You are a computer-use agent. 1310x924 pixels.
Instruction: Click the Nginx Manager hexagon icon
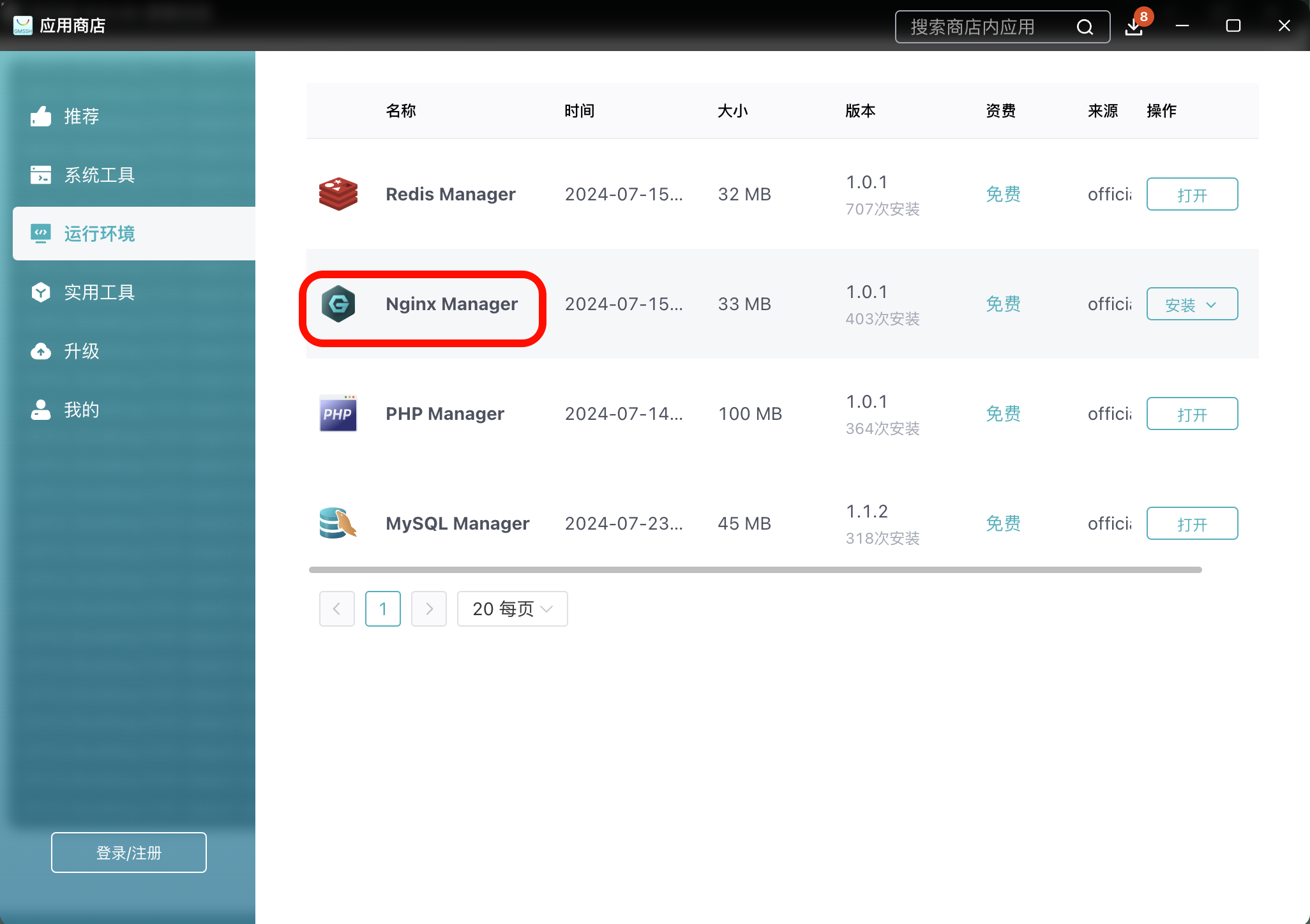tap(338, 304)
